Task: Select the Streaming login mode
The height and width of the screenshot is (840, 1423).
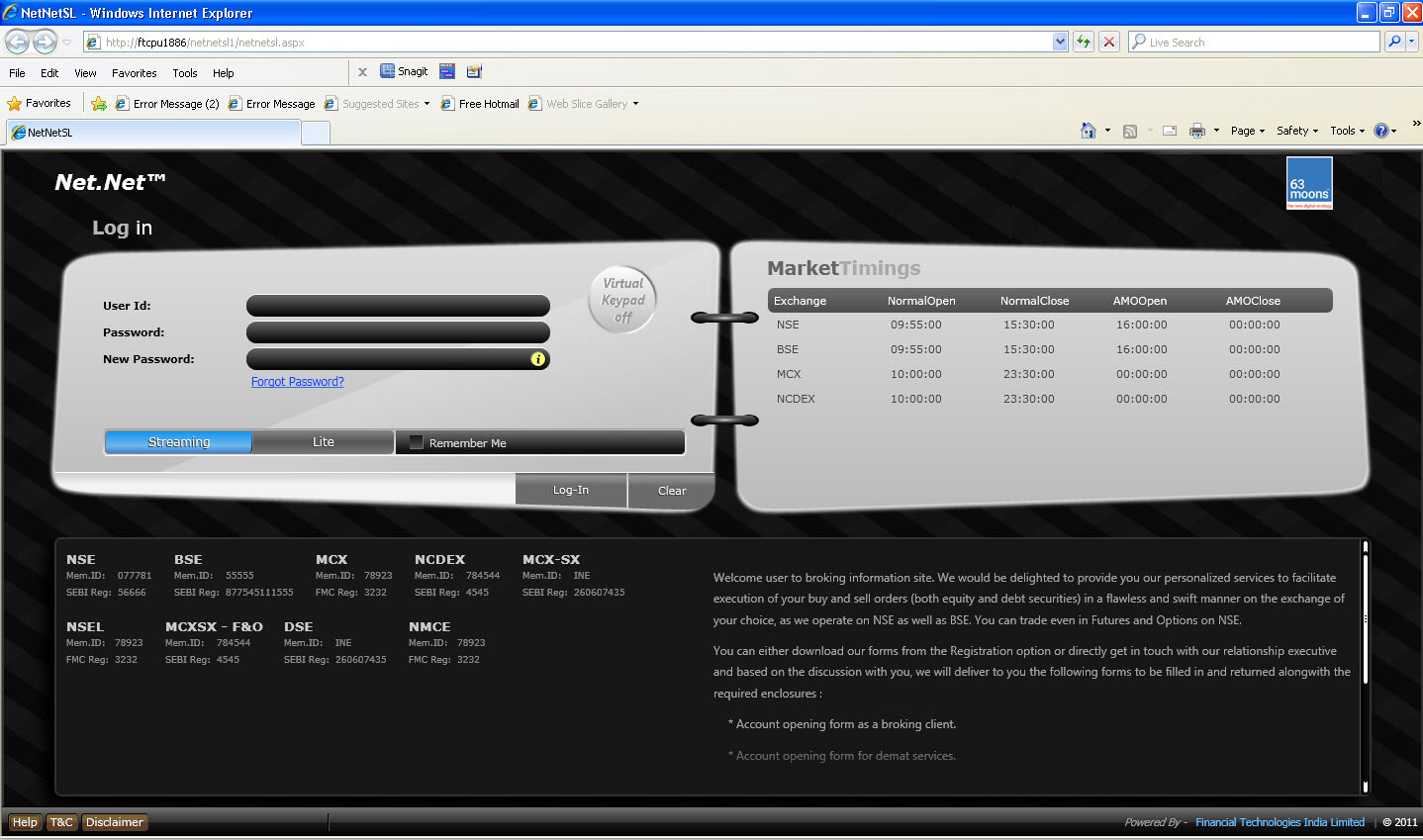Action: tap(177, 441)
